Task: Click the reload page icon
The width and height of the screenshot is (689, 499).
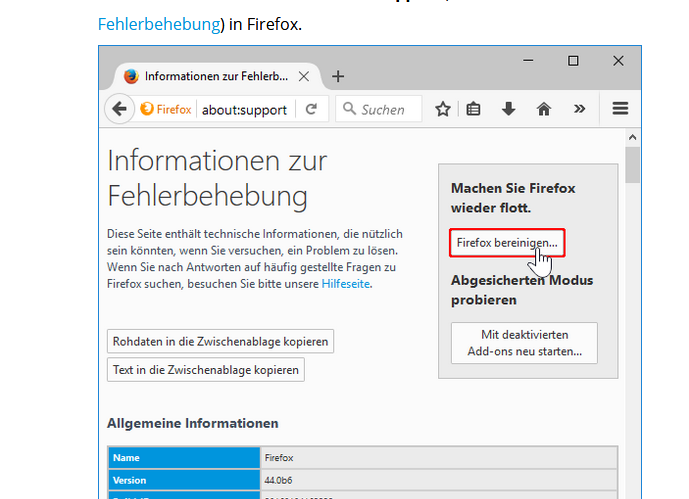Action: [x=311, y=109]
